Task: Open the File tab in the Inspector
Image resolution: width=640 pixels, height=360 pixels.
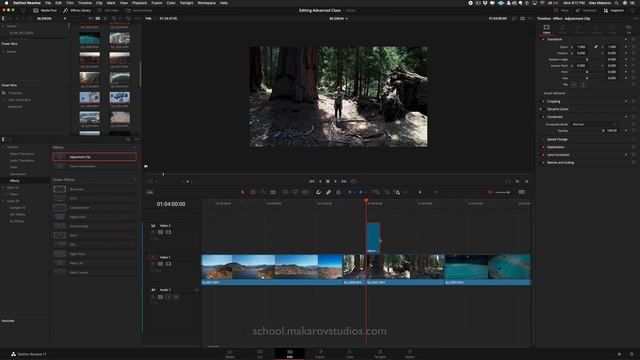Action: [629, 29]
